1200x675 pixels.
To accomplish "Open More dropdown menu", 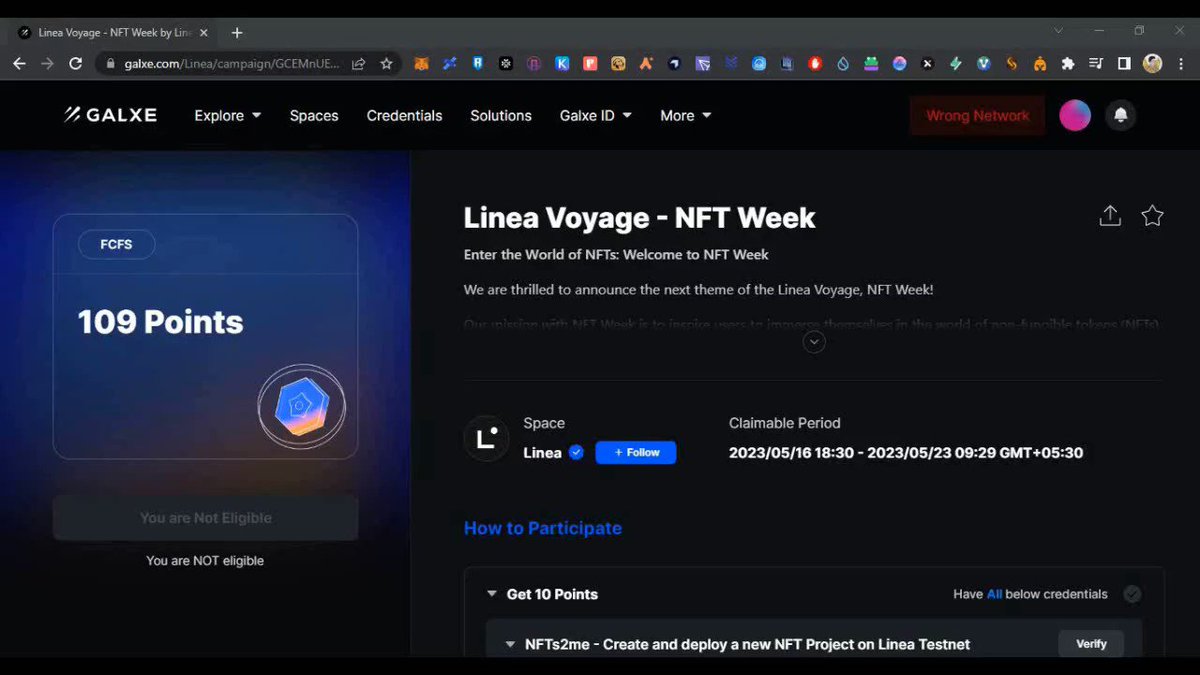I will click(x=686, y=115).
